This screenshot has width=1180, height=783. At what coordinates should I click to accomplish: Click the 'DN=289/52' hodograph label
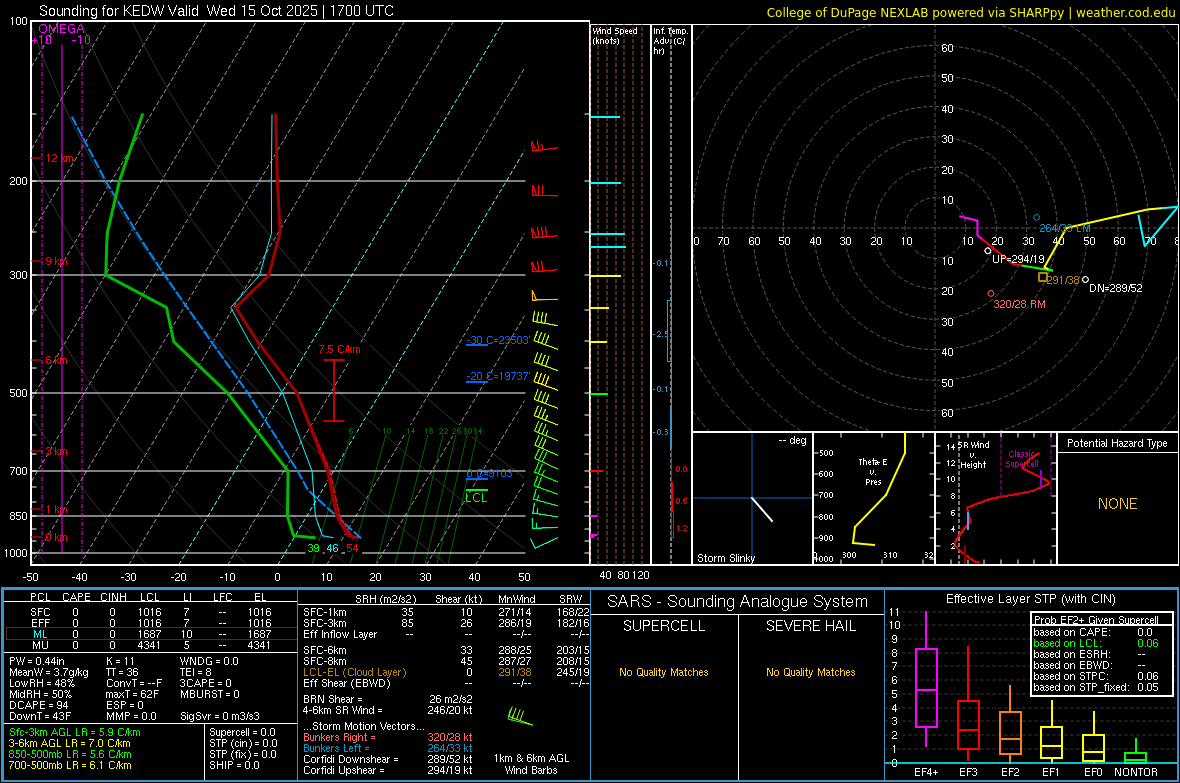[x=1115, y=288]
